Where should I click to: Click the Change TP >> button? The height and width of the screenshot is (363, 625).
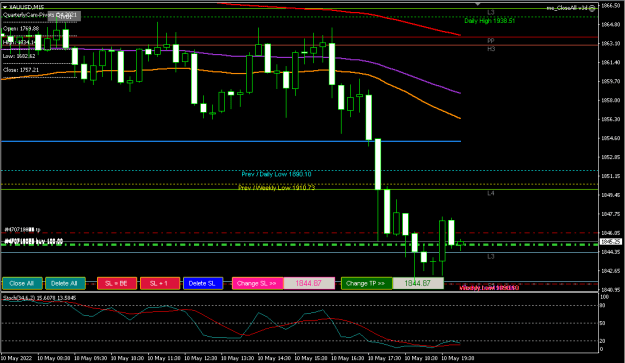(x=366, y=283)
